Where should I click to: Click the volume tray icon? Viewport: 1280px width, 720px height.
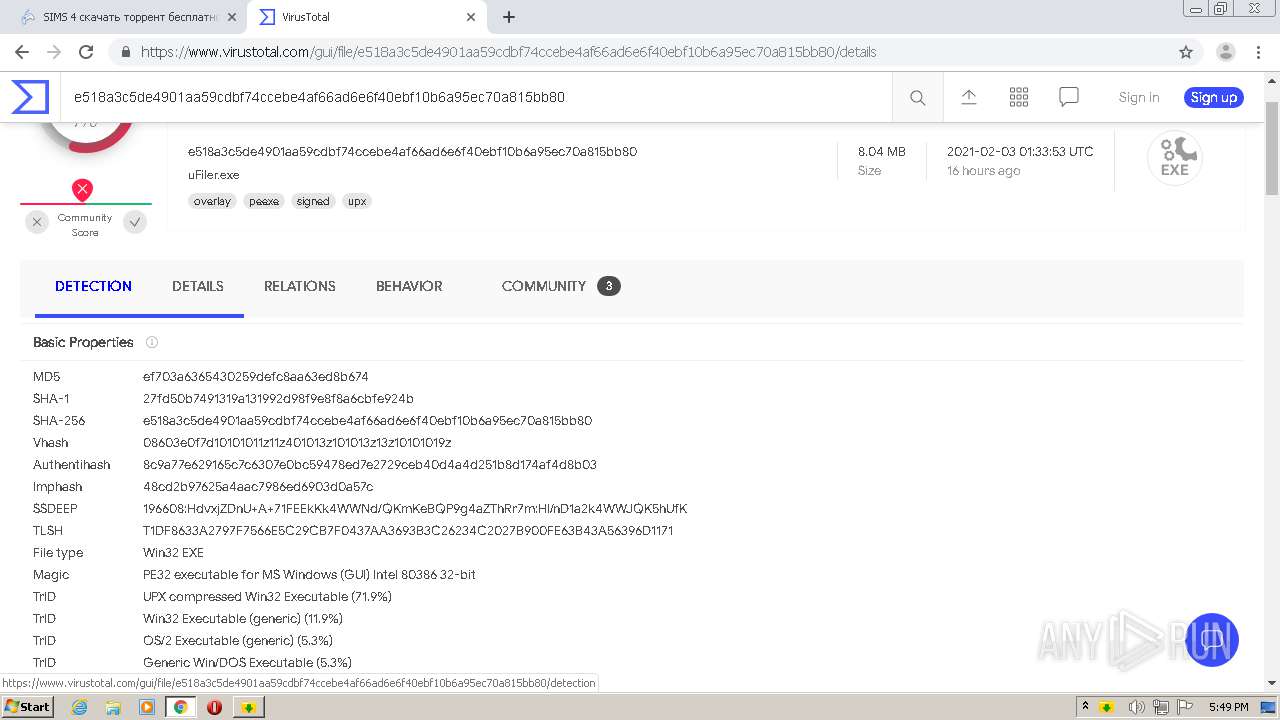click(1137, 707)
